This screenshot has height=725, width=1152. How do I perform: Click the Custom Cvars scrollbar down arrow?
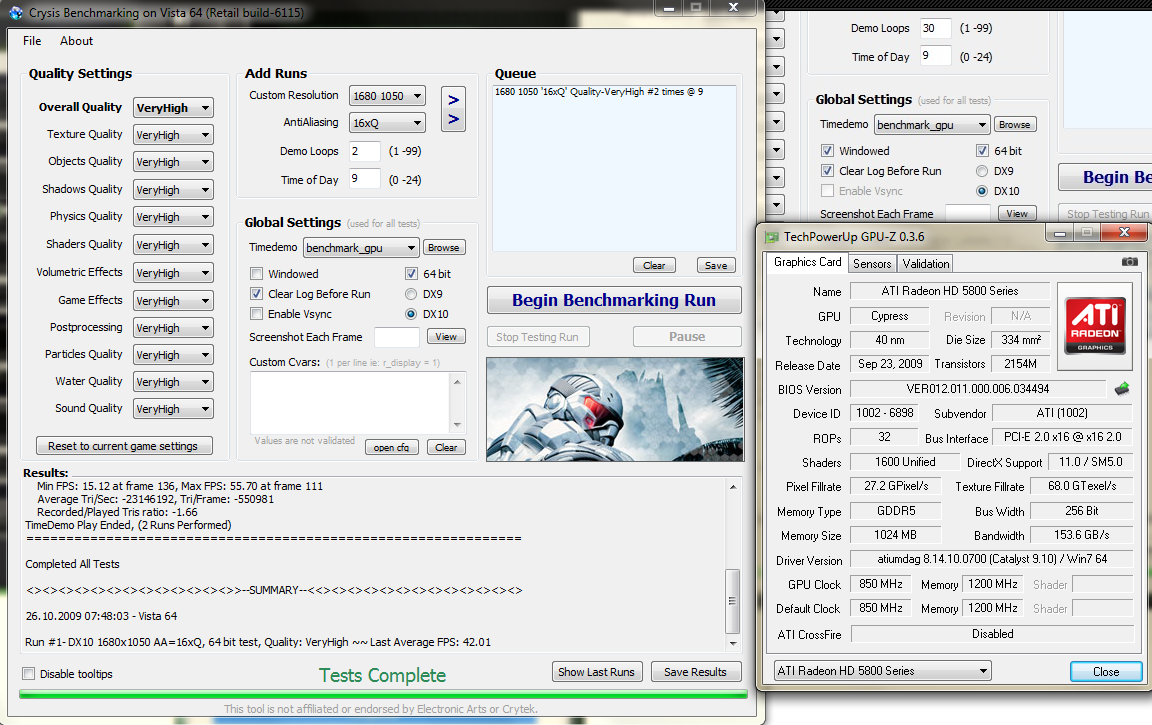[457, 425]
